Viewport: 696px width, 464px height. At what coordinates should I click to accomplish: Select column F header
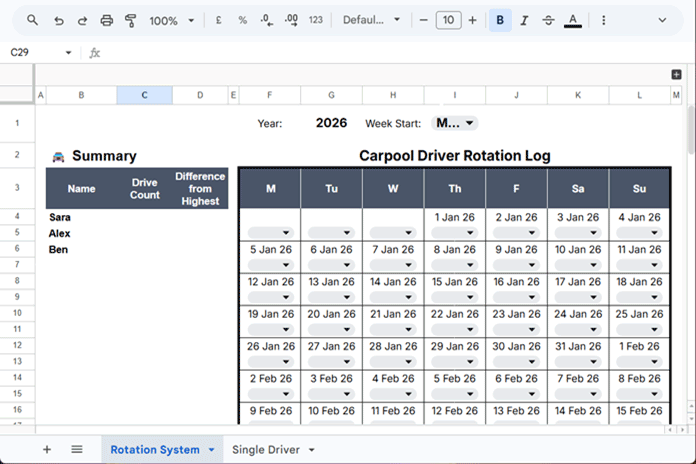coord(269,95)
